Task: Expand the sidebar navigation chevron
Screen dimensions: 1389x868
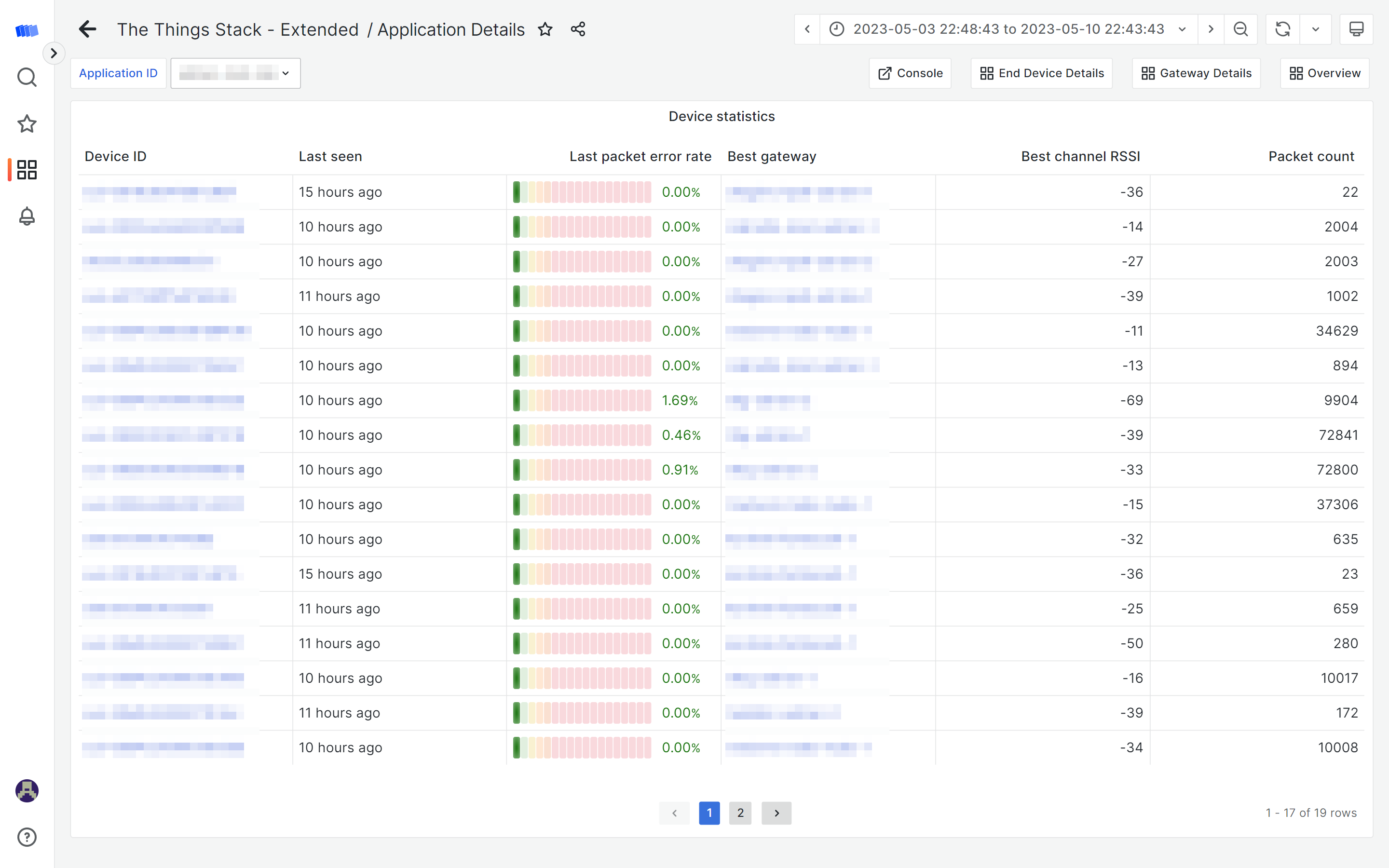Action: click(54, 54)
